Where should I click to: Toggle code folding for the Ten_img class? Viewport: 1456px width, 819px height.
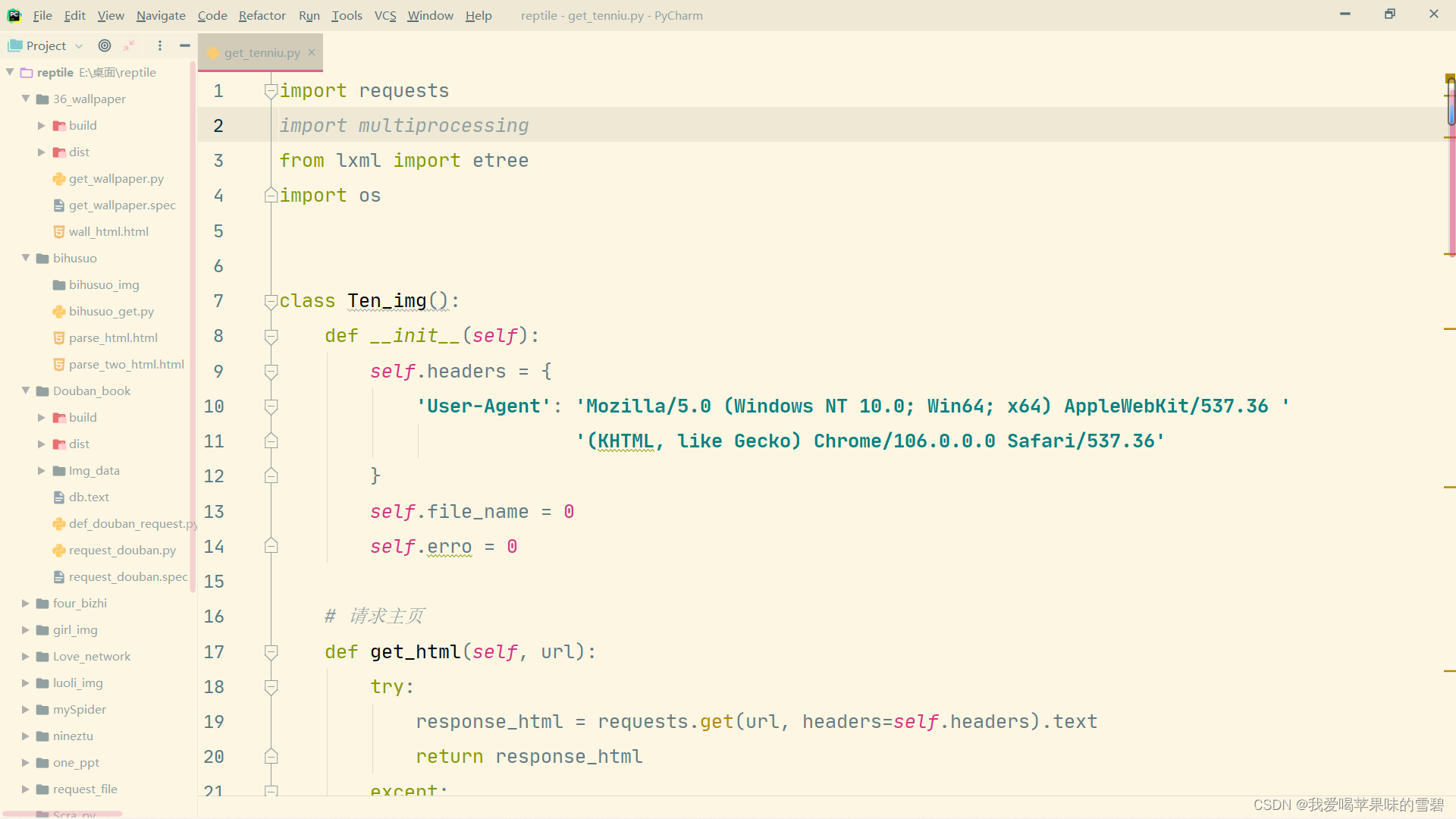[271, 301]
